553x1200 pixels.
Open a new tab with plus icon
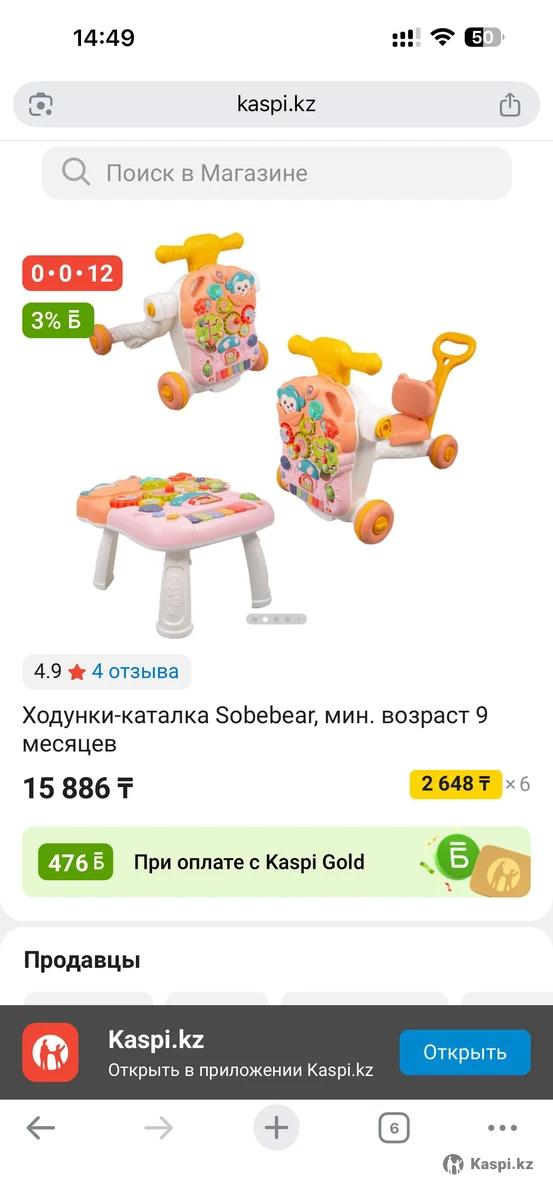click(x=276, y=1129)
